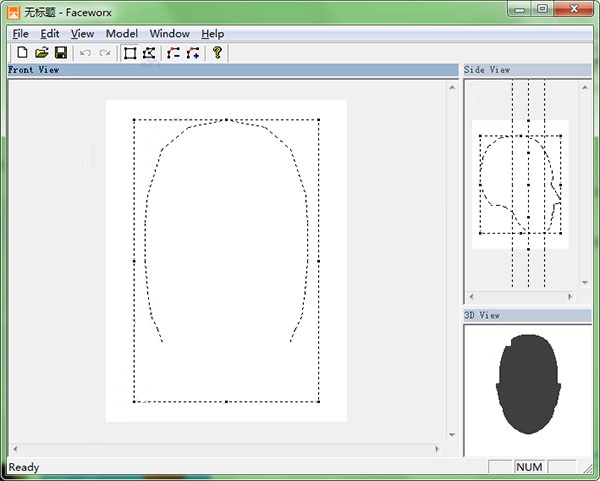Viewport: 600px width, 481px height.
Task: Click the Redo arrow icon
Action: point(105,52)
